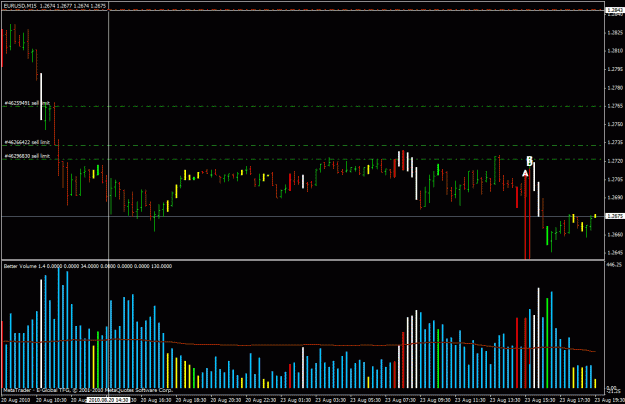Click the 20 Aug 2010 time axis label
Image resolution: width=625 pixels, height=404 pixels.
pos(16,400)
